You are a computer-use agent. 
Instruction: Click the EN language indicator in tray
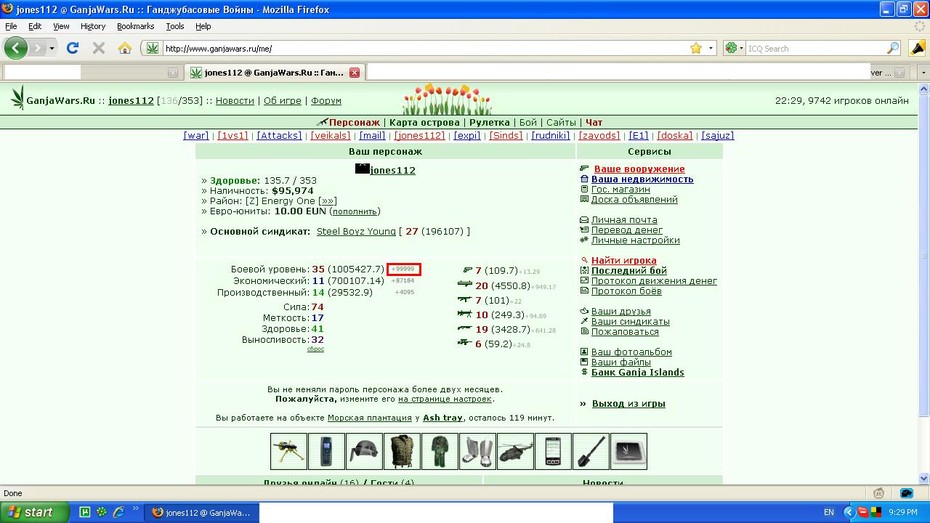[829, 512]
